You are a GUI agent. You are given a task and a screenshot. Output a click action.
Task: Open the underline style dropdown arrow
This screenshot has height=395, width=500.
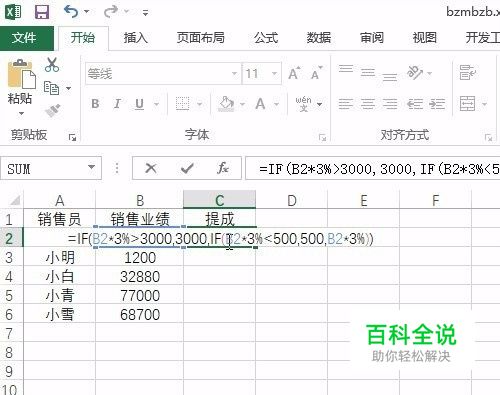pyautogui.click(x=156, y=104)
